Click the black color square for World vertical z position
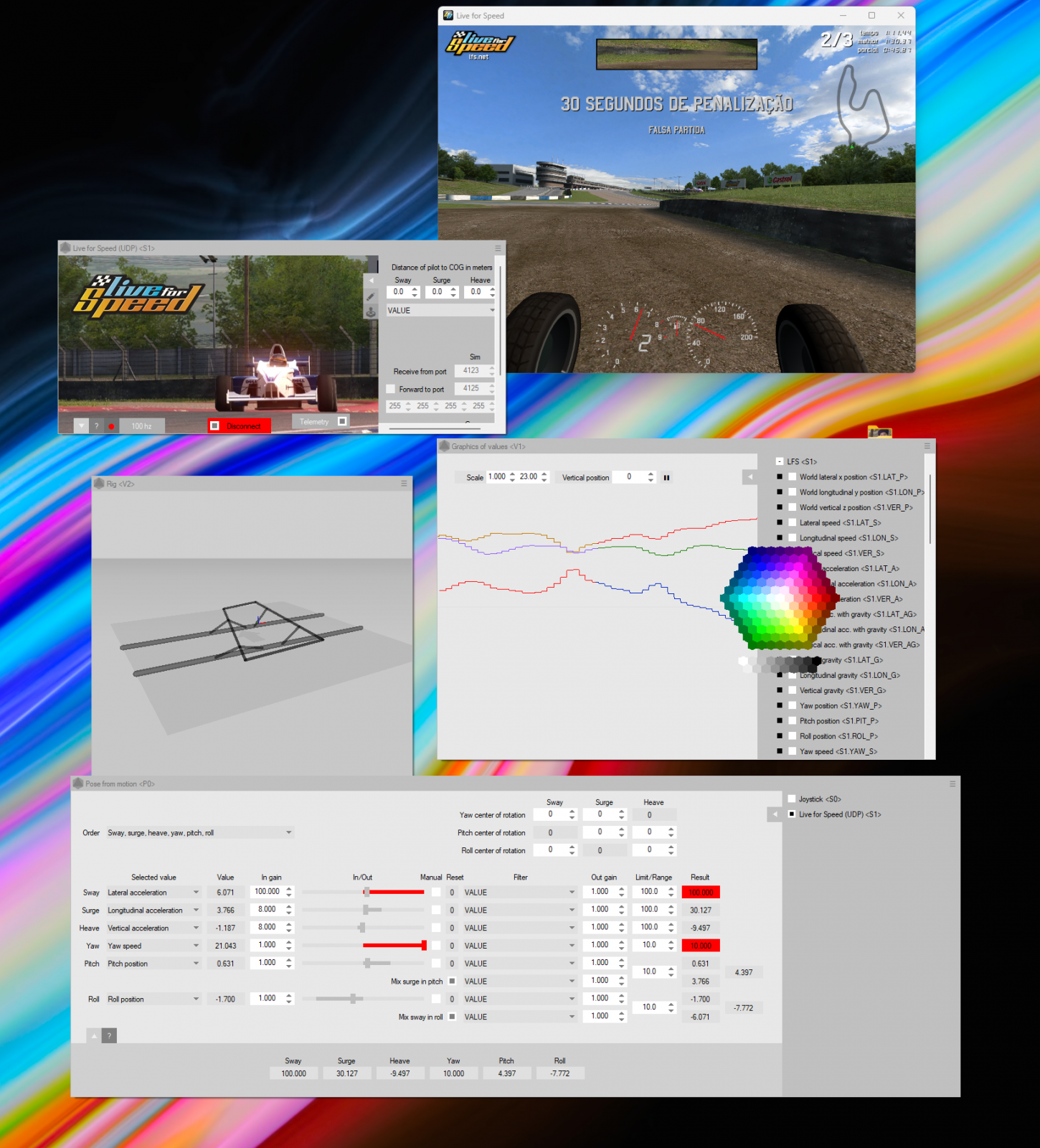The width and height of the screenshot is (1040, 1148). click(x=780, y=507)
